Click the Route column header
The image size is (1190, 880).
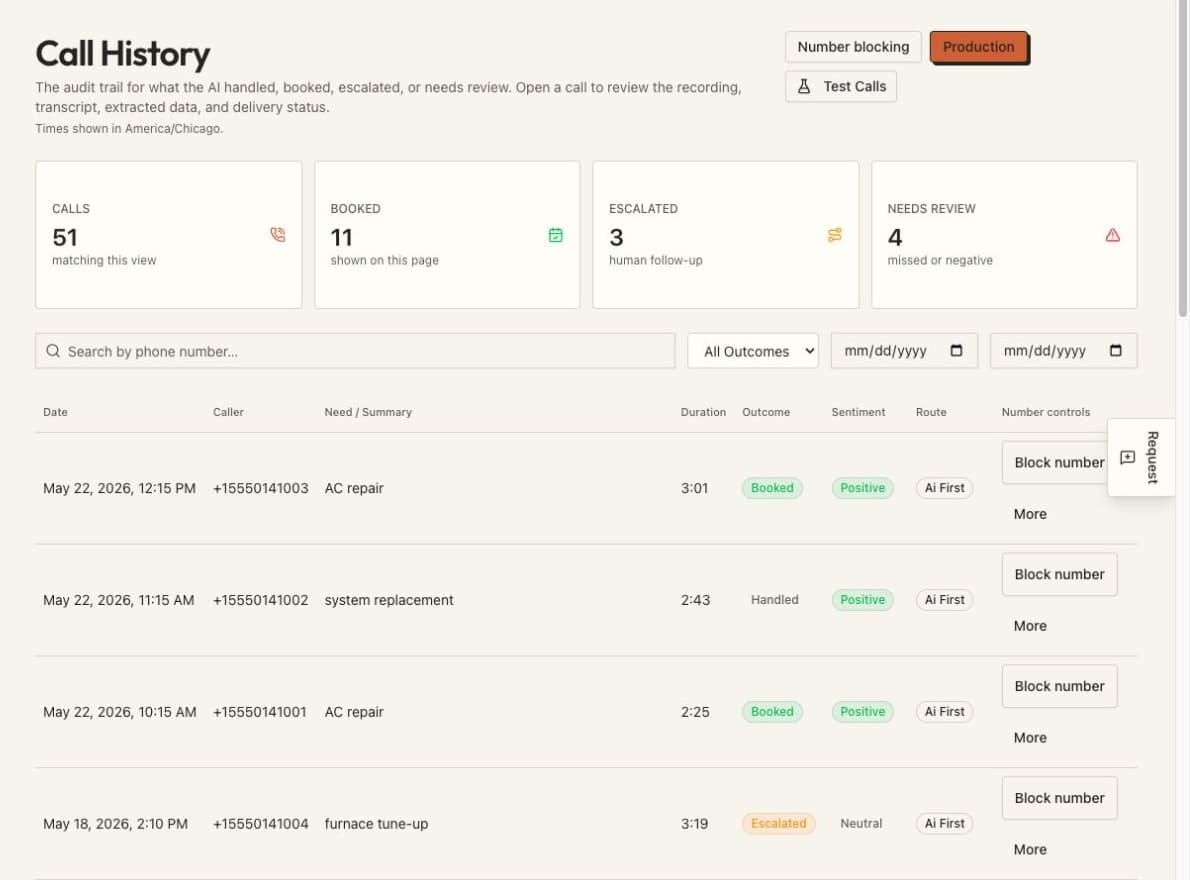[931, 412]
